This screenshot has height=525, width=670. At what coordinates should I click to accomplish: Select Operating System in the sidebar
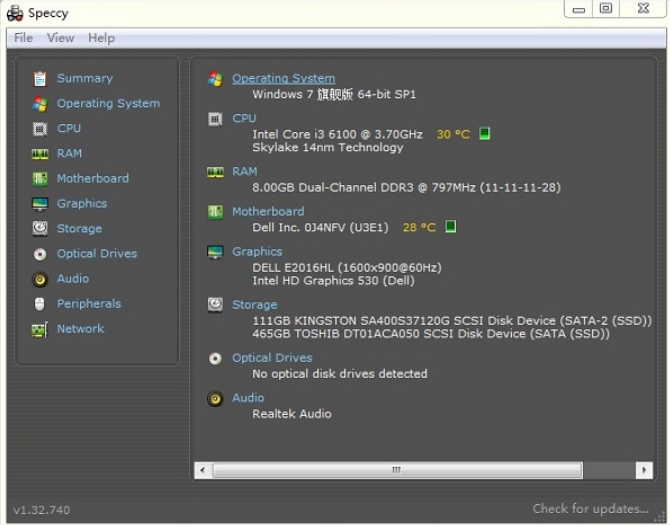click(109, 104)
